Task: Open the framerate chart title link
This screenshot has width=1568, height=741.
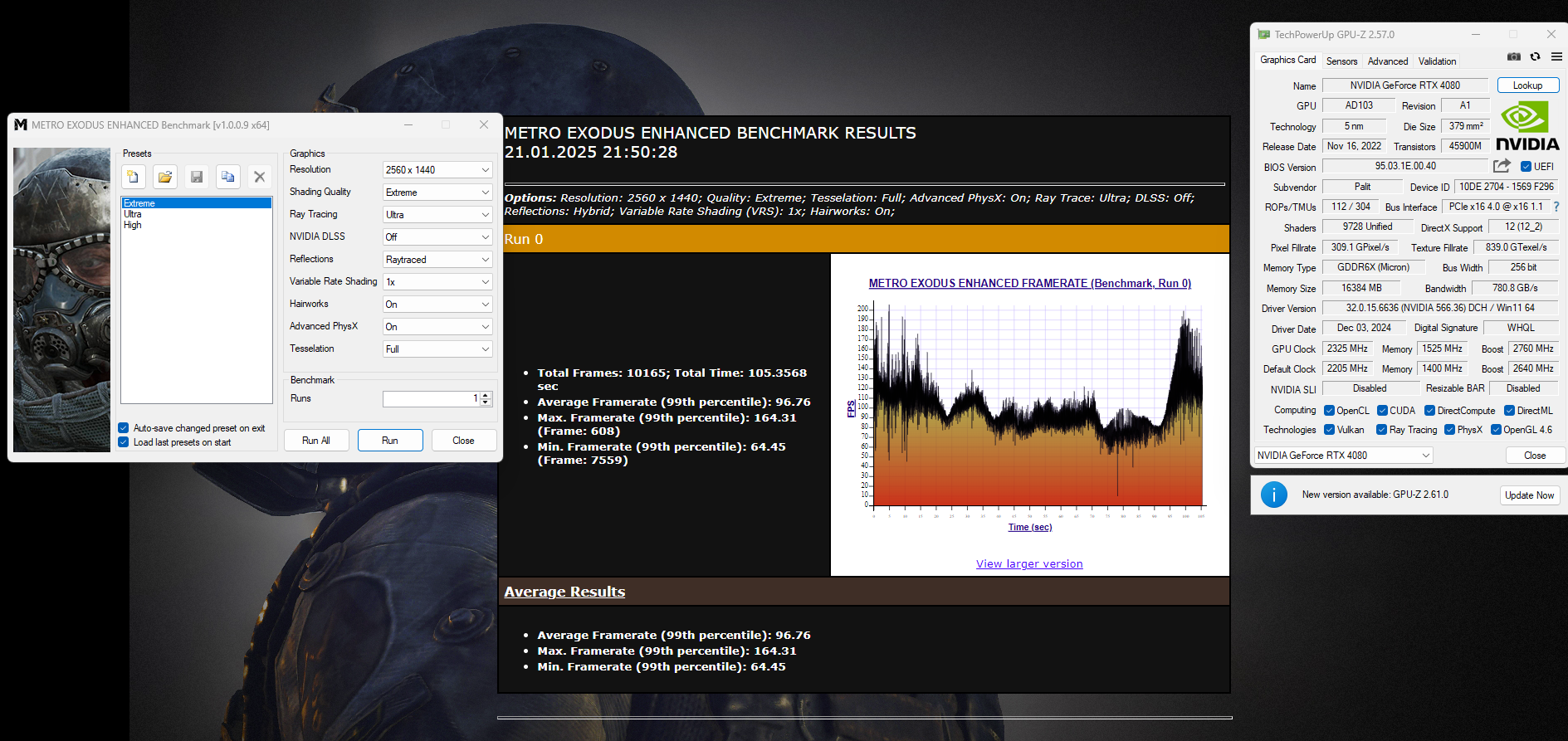Action: [1030, 284]
